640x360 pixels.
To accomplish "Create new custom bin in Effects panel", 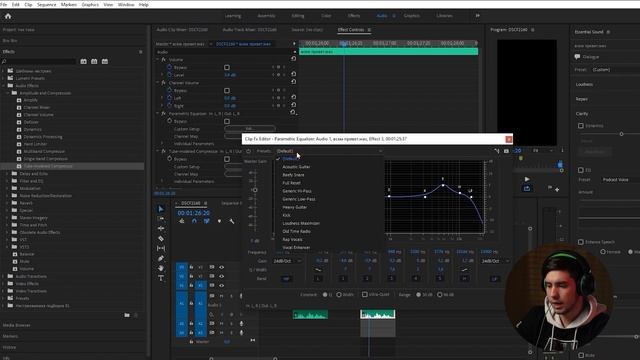I will point(127,315).
